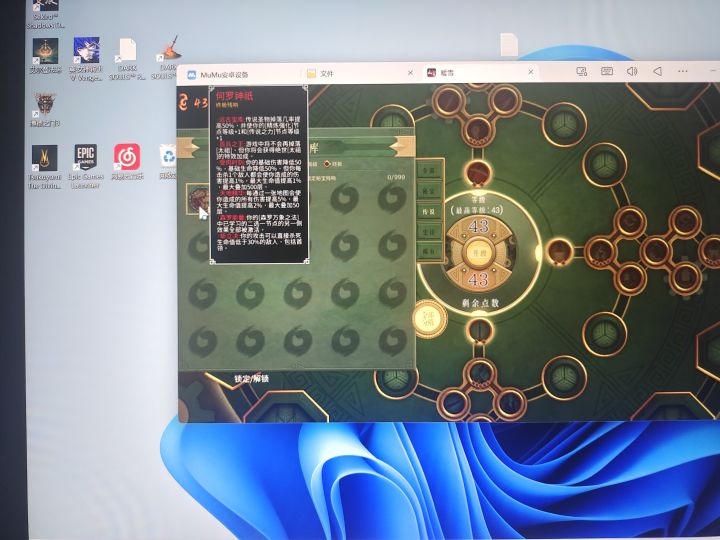This screenshot has width=720, height=540.
Task: Click the 0/999 counter text
Action: 396,177
